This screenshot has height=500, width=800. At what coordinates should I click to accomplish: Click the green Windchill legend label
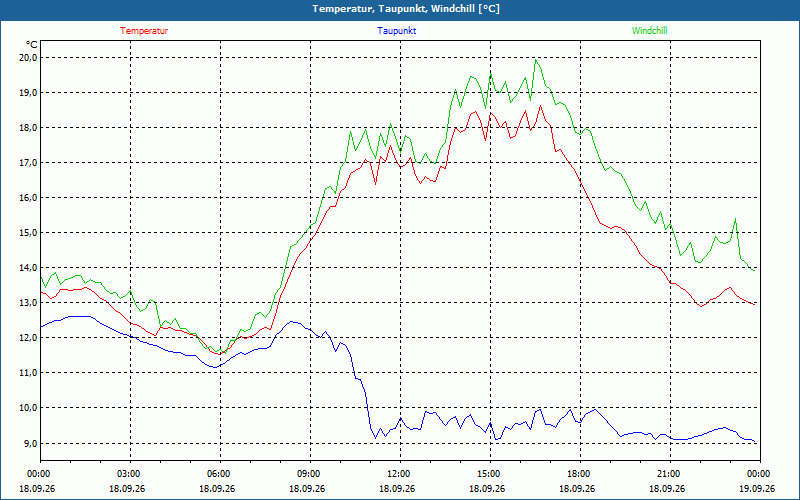click(649, 31)
